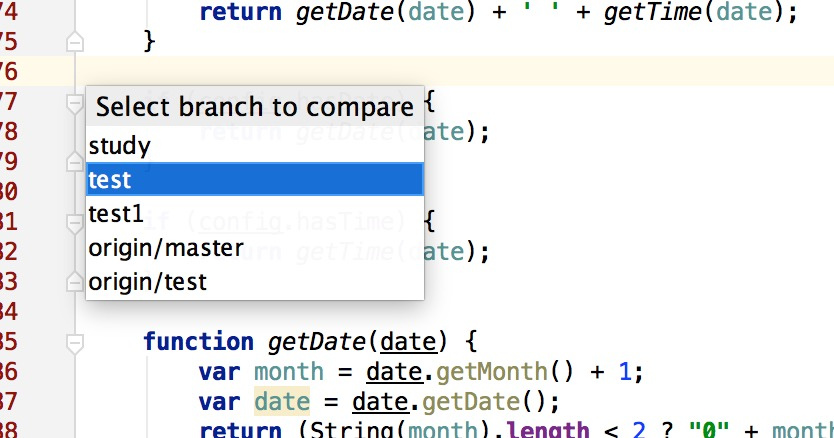Click the 'length' property on line 88

click(548, 429)
